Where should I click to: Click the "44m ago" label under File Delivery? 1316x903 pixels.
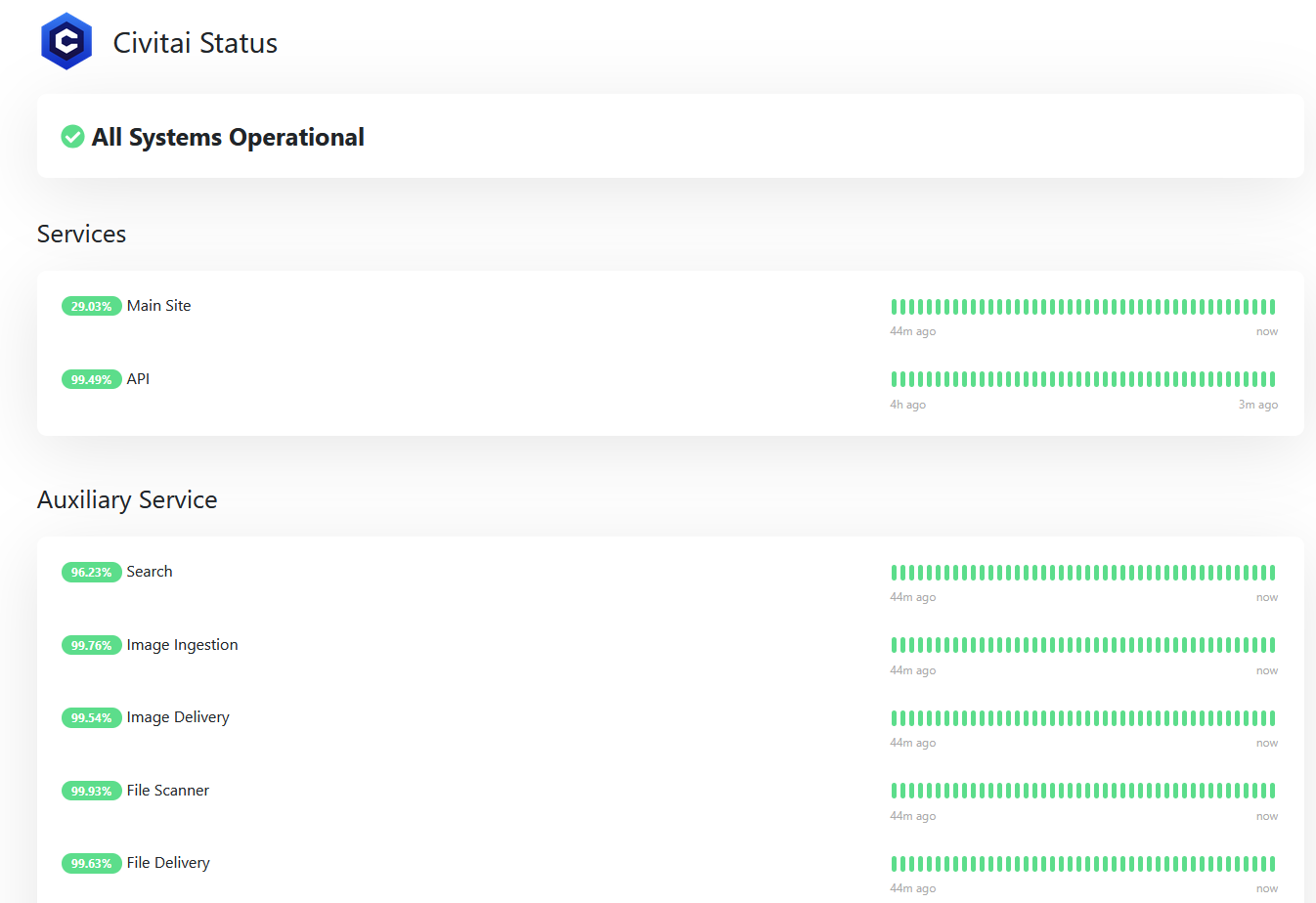tap(913, 888)
